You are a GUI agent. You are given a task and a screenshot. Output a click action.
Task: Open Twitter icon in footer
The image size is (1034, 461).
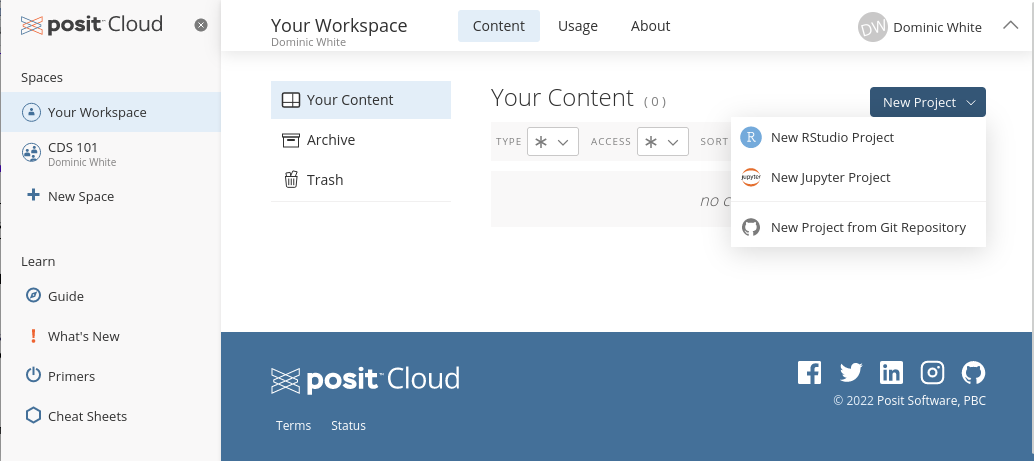851,373
